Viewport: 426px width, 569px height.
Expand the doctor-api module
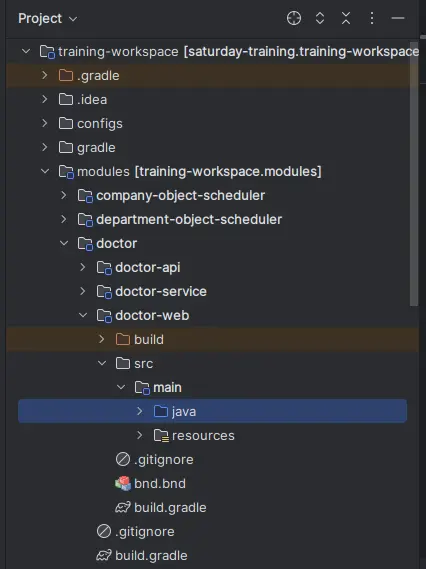[x=83, y=267]
